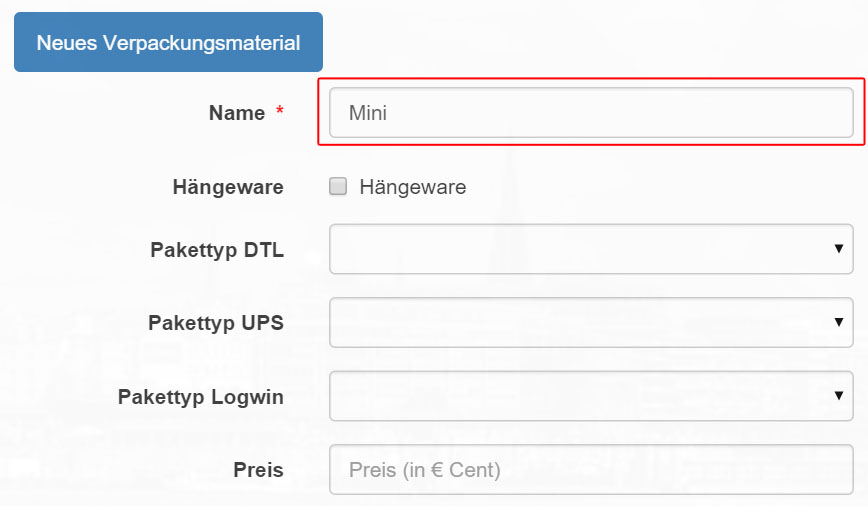Focus the Preis input field
Image resolution: width=868 pixels, height=506 pixels.
click(591, 469)
